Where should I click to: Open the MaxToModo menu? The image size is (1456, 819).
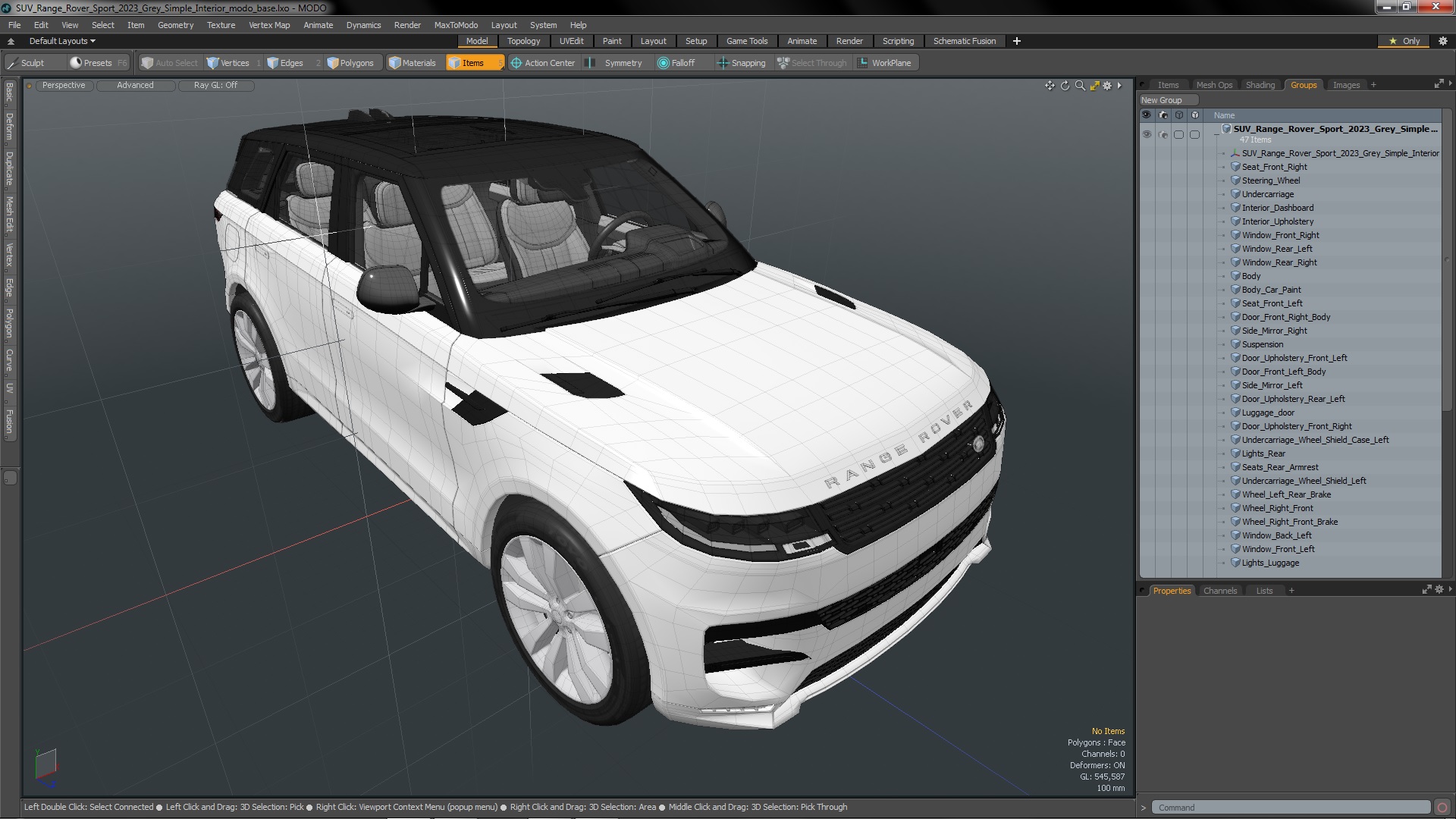tap(456, 25)
